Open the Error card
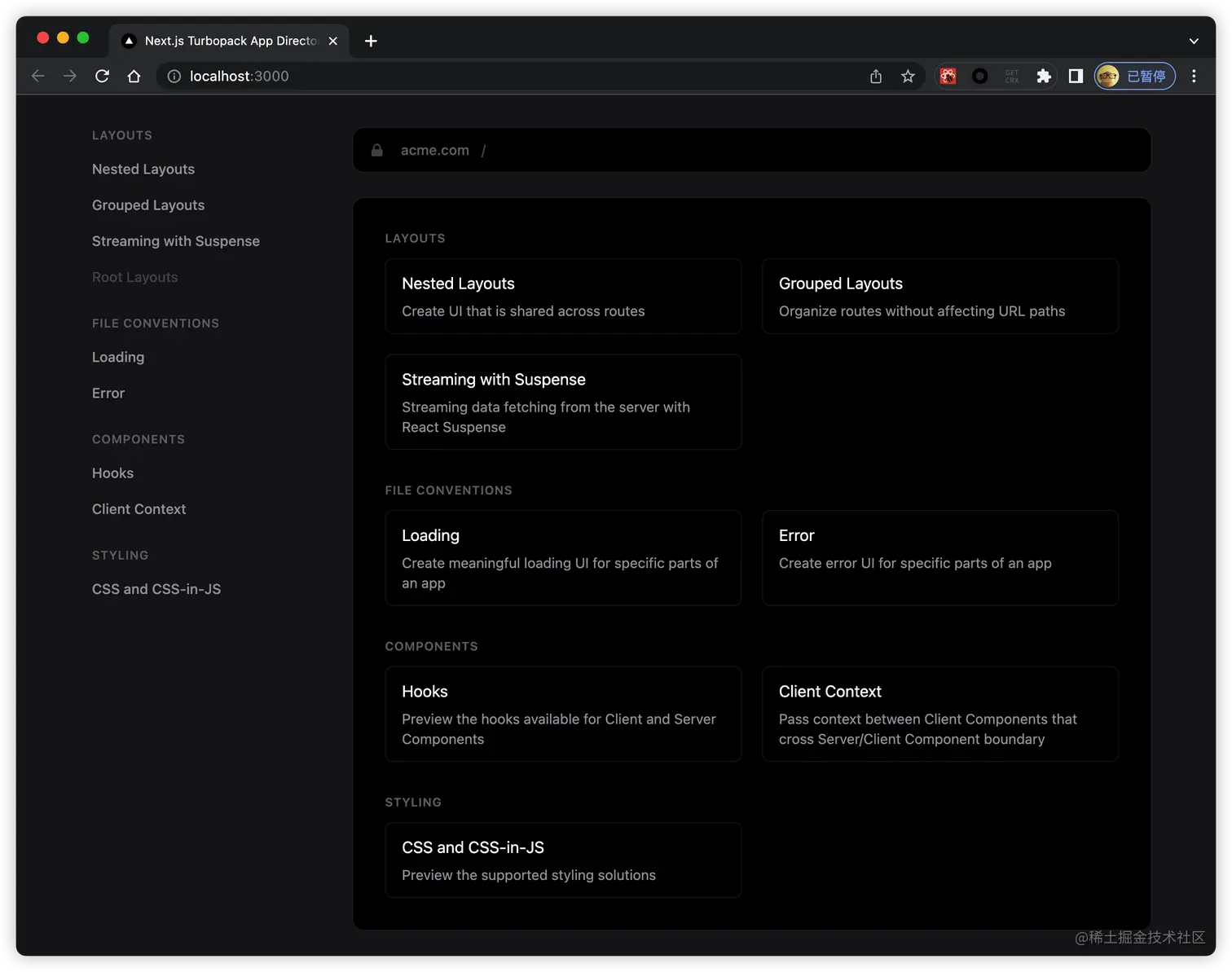1232x972 pixels. coord(940,558)
